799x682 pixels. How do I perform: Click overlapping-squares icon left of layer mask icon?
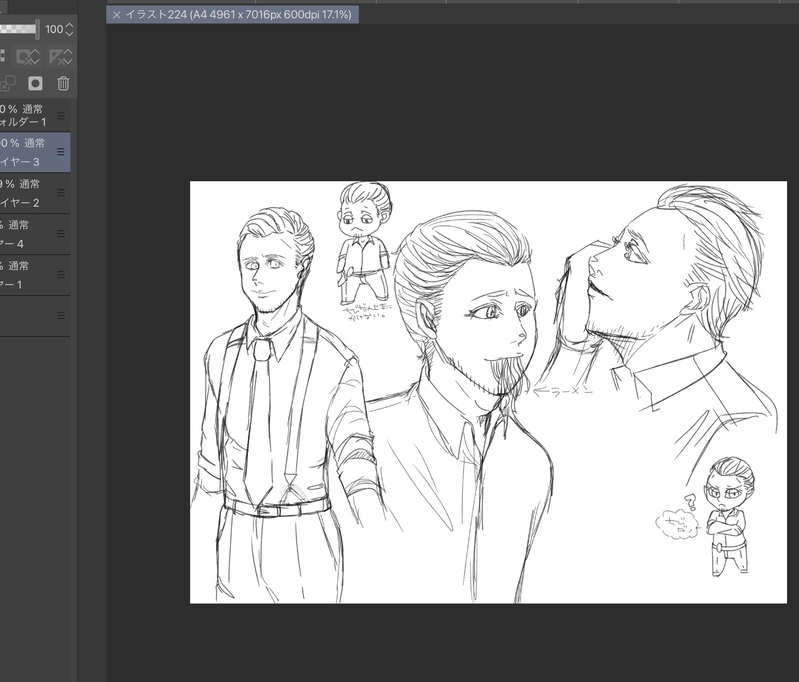pyautogui.click(x=8, y=84)
